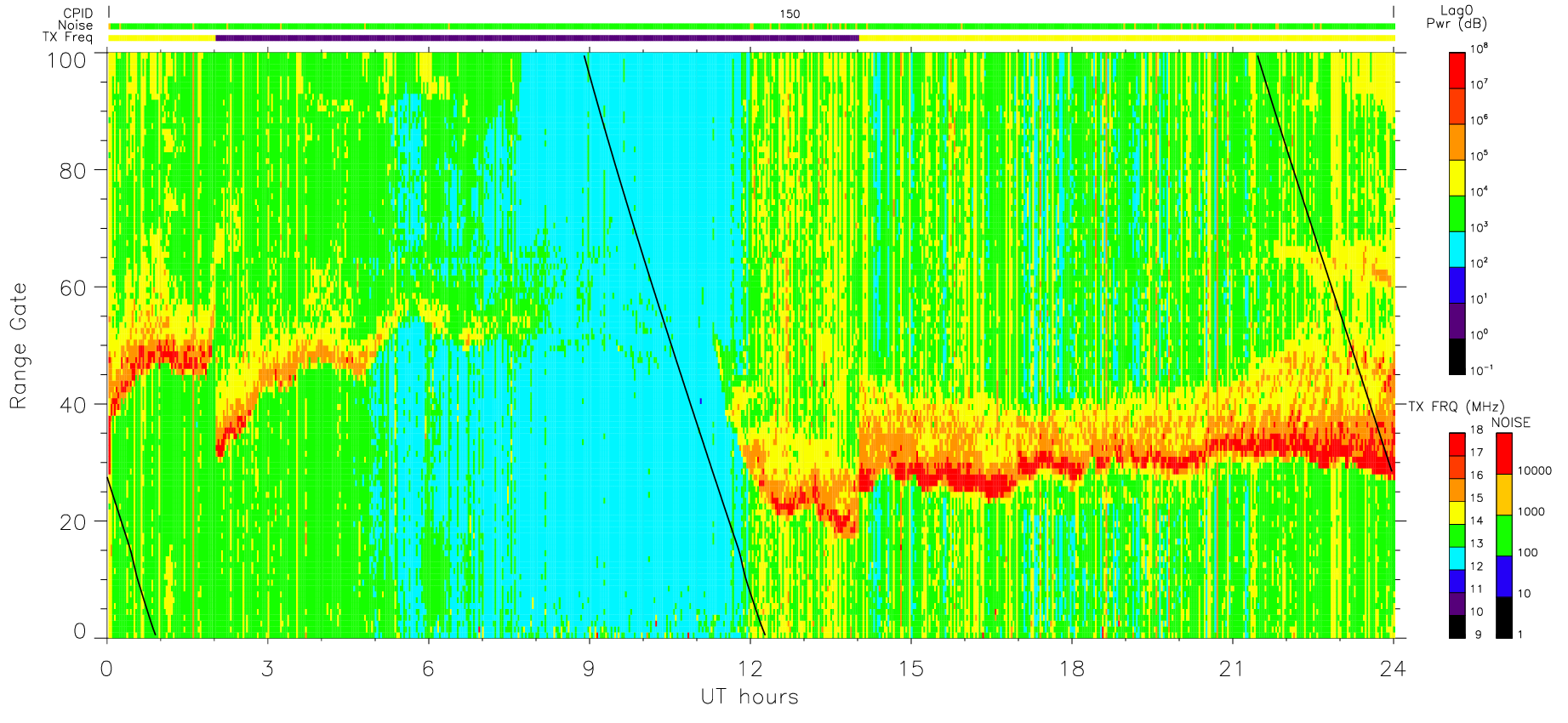Click the 20 tick on the Range Gate axis

[x=73, y=522]
